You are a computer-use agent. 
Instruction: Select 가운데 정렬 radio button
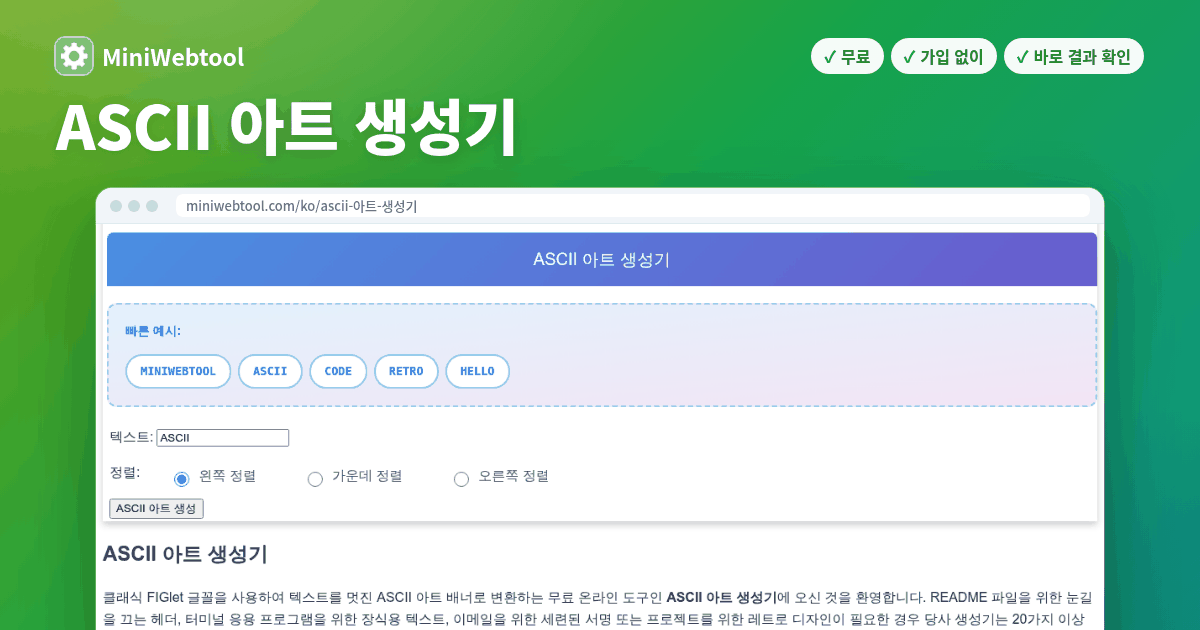315,479
